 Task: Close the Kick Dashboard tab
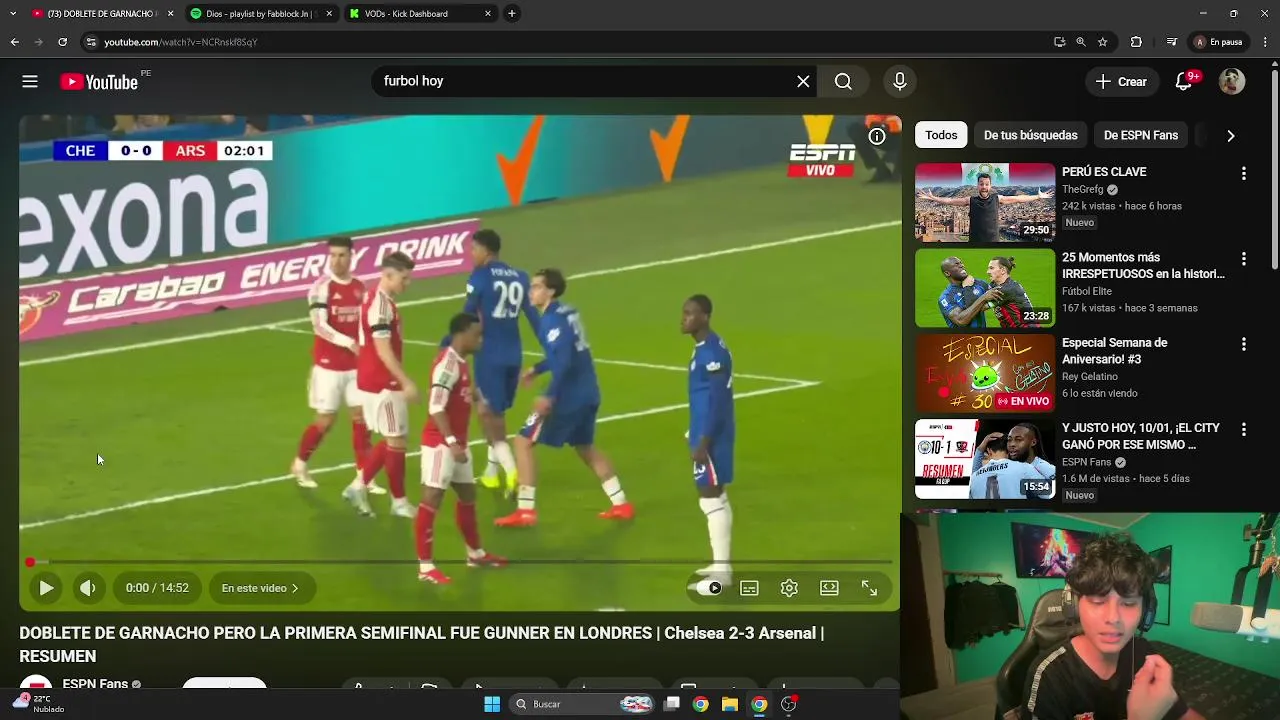(x=488, y=14)
